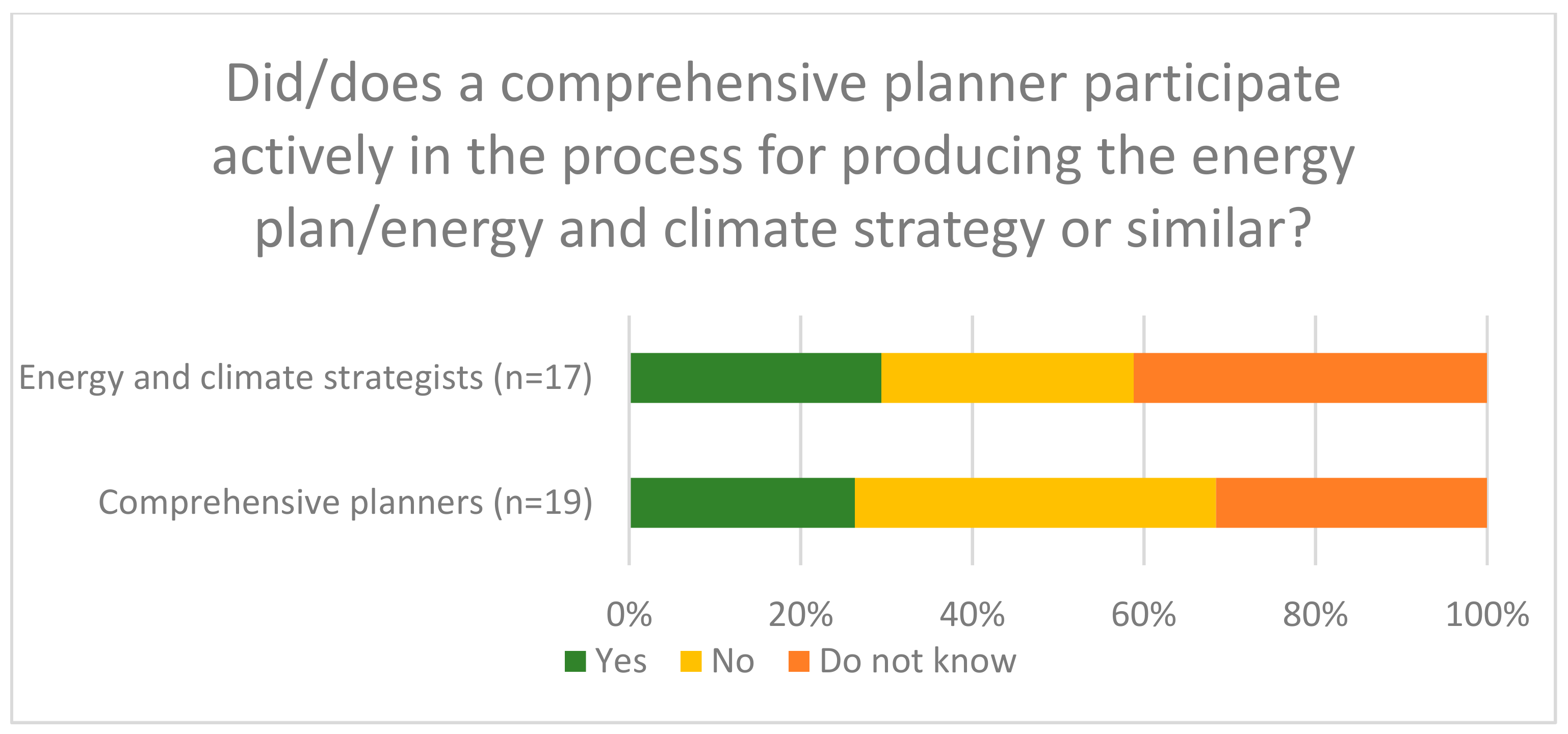Click the 20% axis label
Image resolution: width=1568 pixels, height=734 pixels.
point(800,615)
